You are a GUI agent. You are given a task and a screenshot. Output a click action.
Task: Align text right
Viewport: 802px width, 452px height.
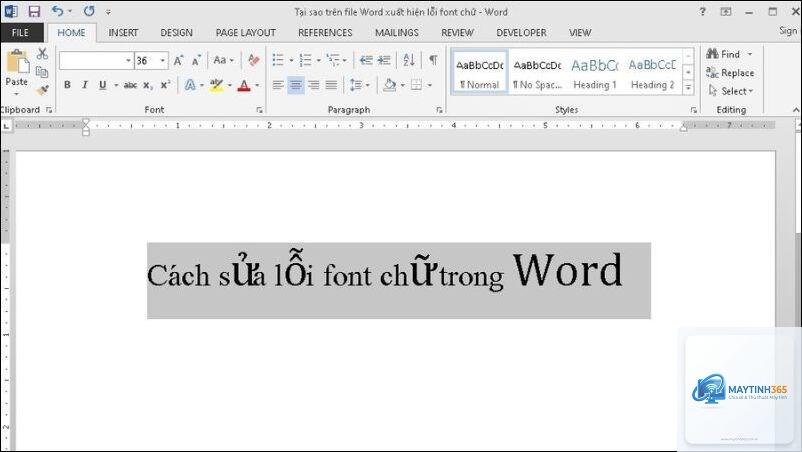point(314,85)
